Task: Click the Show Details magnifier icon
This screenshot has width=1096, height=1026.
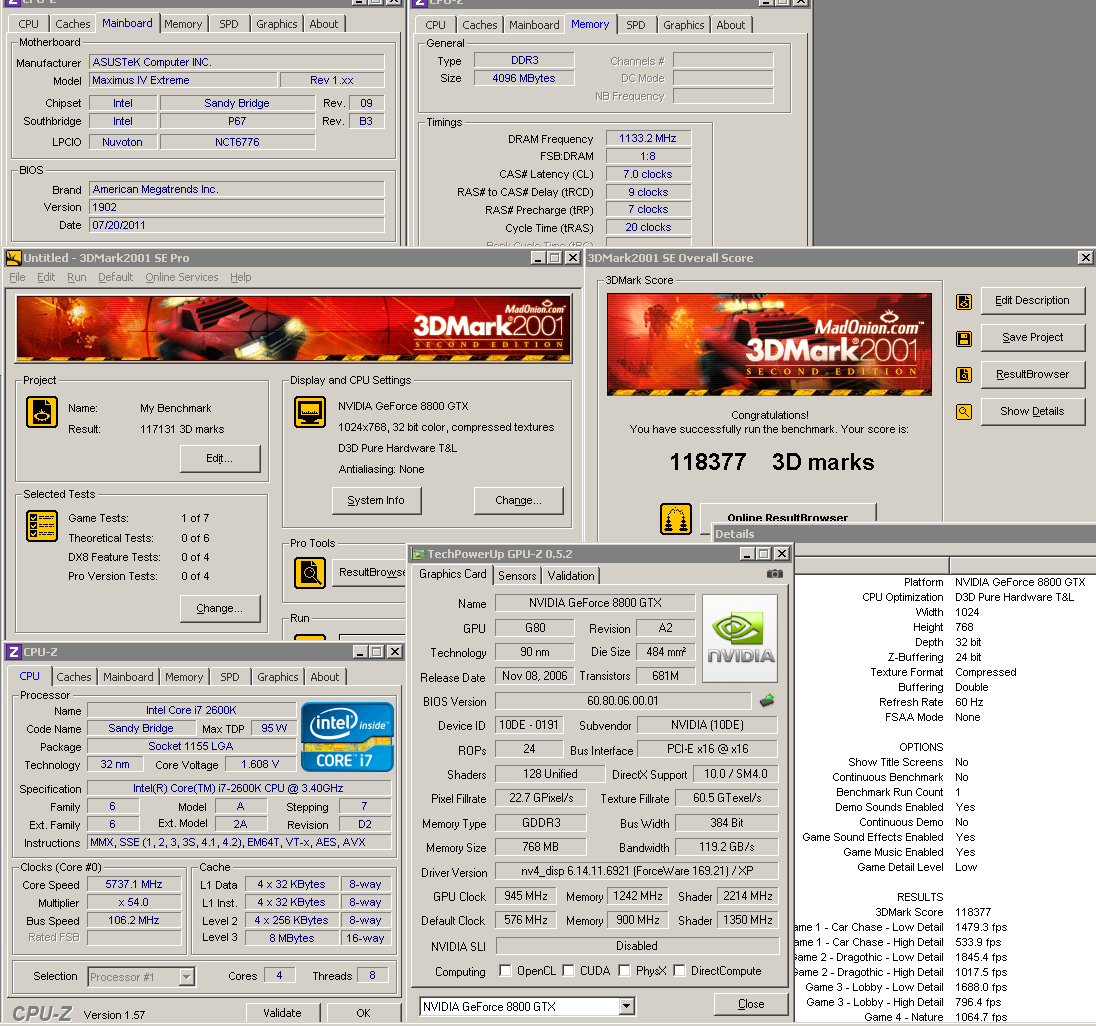Action: click(x=964, y=412)
